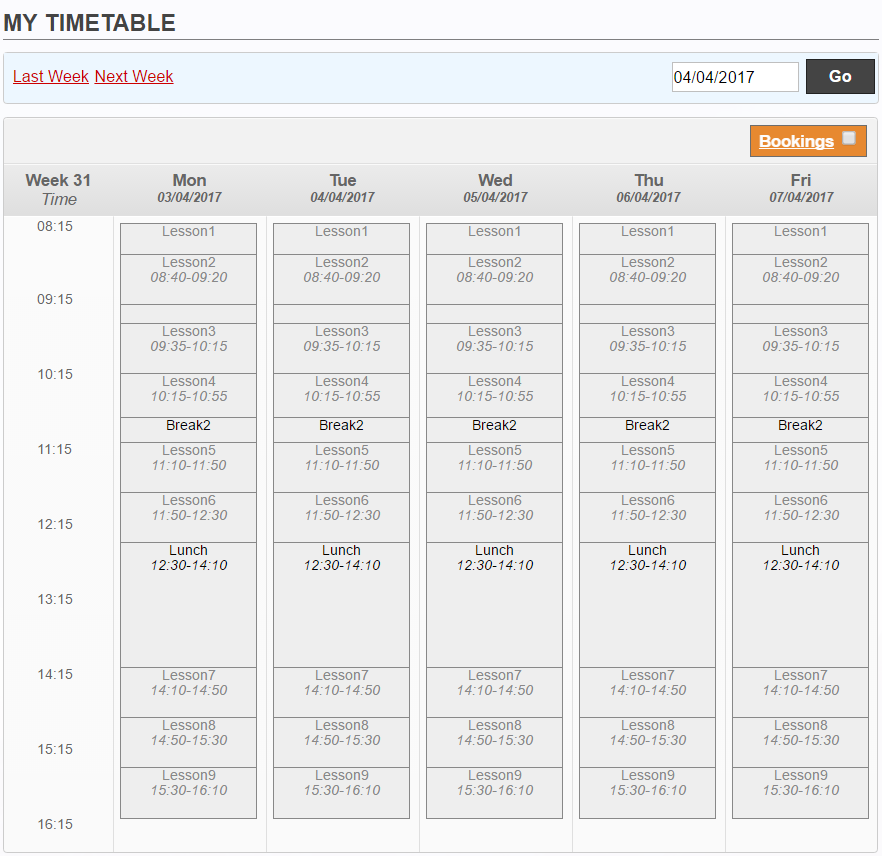This screenshot has width=882, height=856.
Task: Select Wednesday Lesson3 09:35-10:15 slot
Action: 494,348
